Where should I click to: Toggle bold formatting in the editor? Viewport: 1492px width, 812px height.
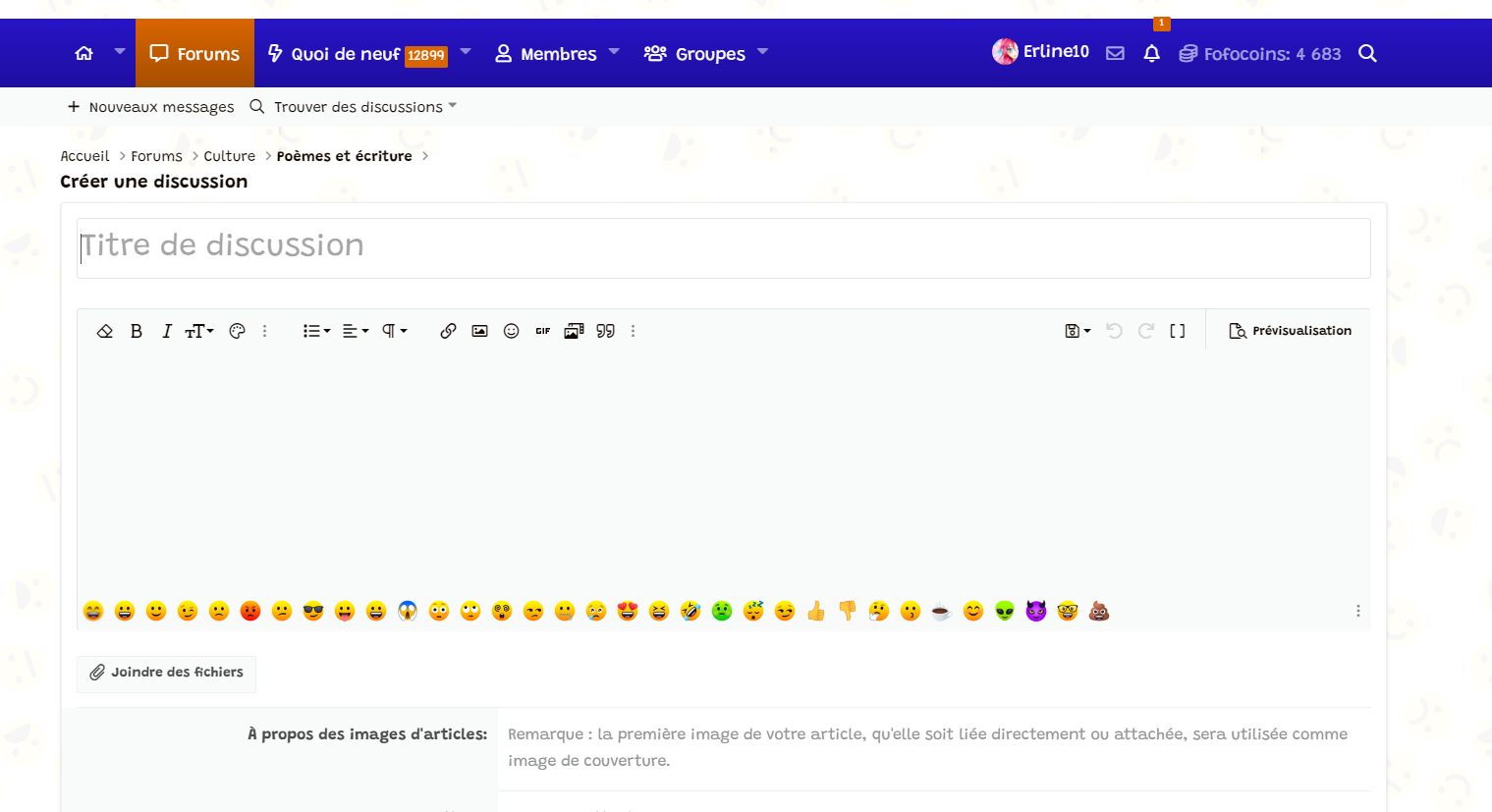(x=137, y=331)
